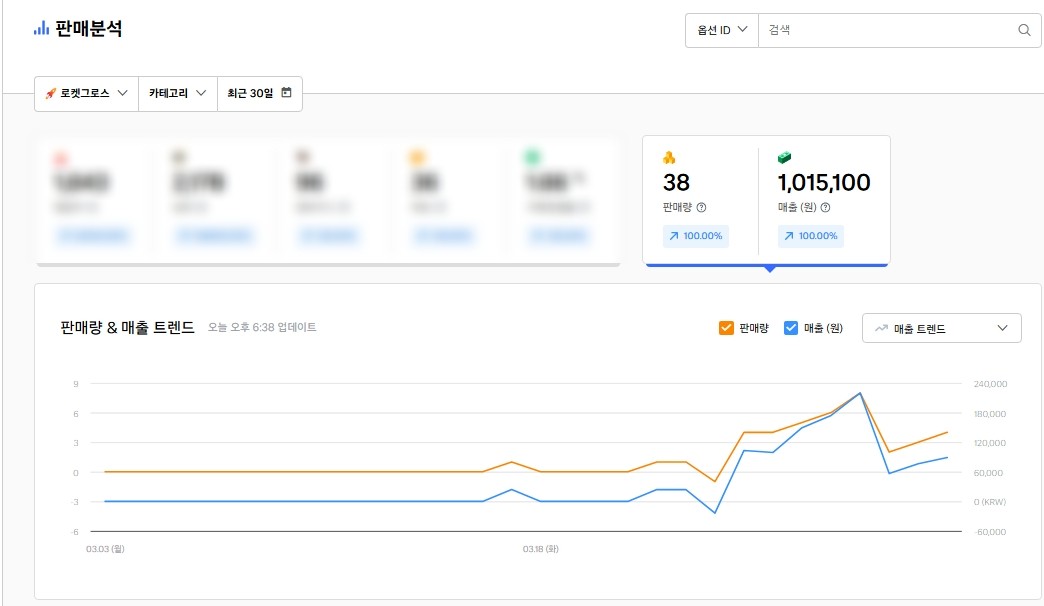The height and width of the screenshot is (606, 1044).
Task: Open the 옵션 ID dropdown
Action: (x=722, y=30)
